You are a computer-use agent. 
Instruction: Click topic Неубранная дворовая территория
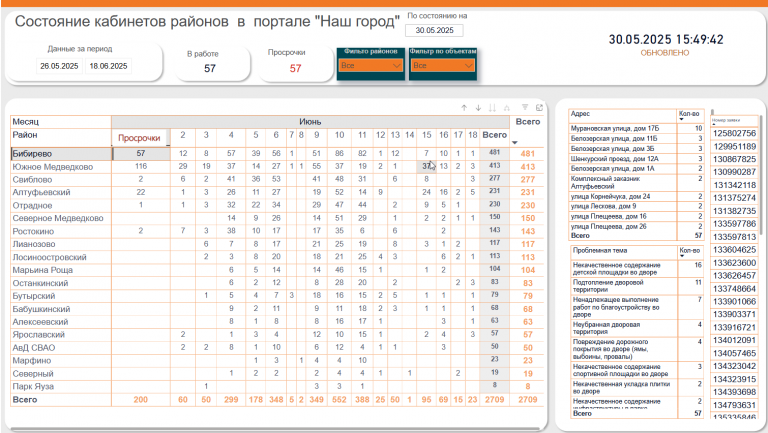point(606,328)
